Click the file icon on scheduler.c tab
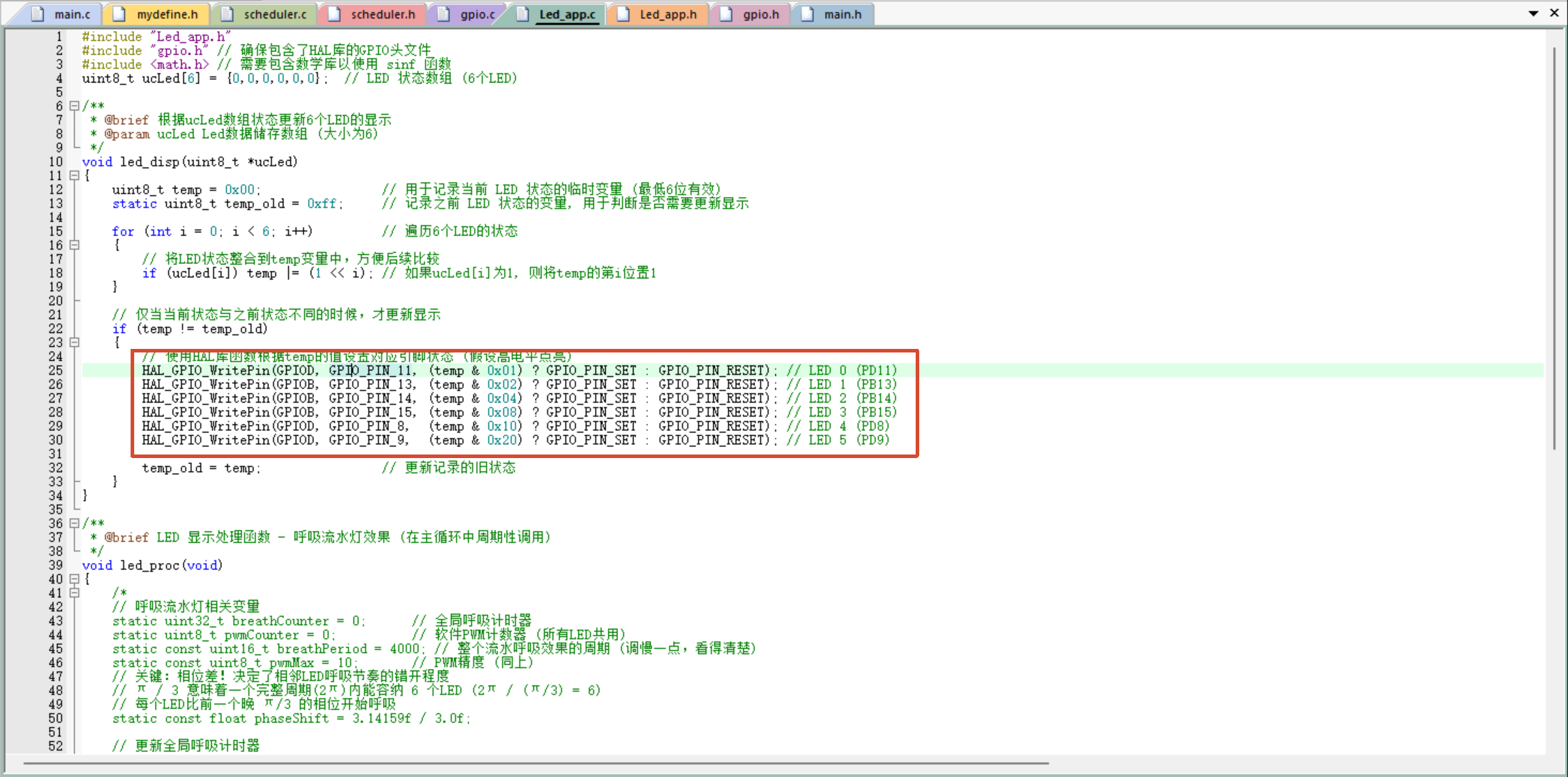Image resolution: width=1568 pixels, height=777 pixels. pyautogui.click(x=227, y=14)
